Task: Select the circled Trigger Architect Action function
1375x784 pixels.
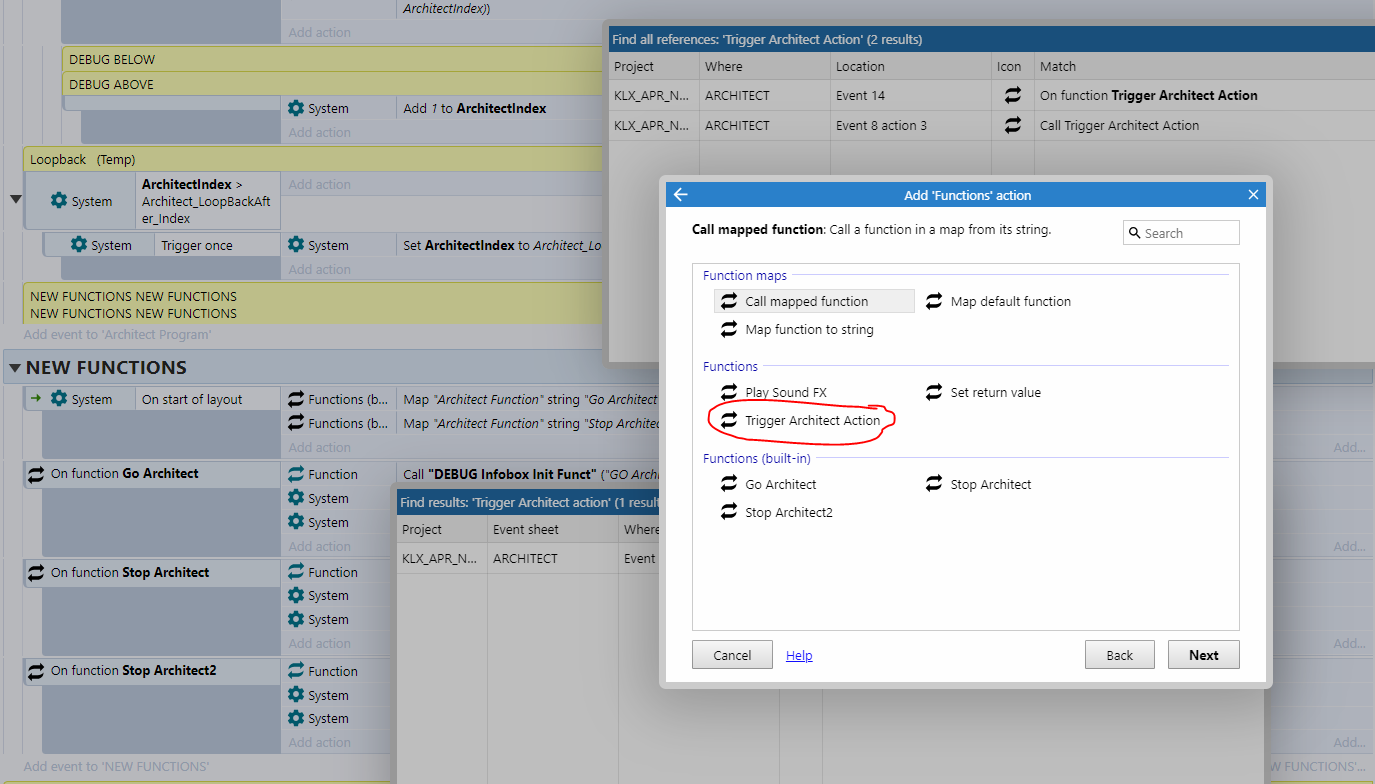Action: (x=805, y=420)
